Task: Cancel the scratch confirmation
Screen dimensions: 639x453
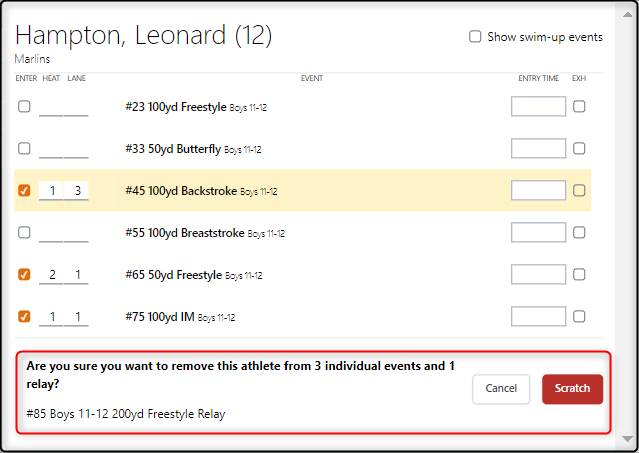Action: point(501,389)
